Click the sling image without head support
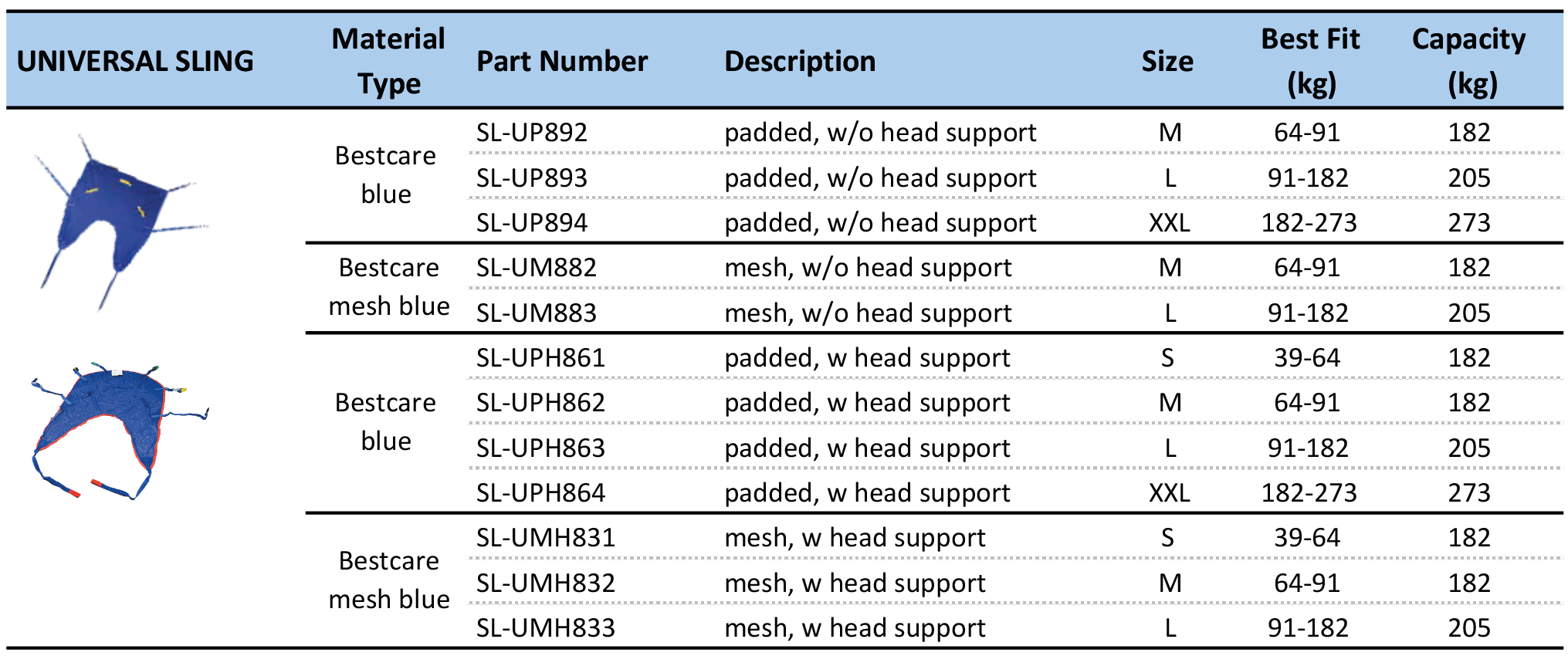Image resolution: width=1568 pixels, height=656 pixels. pos(120,222)
